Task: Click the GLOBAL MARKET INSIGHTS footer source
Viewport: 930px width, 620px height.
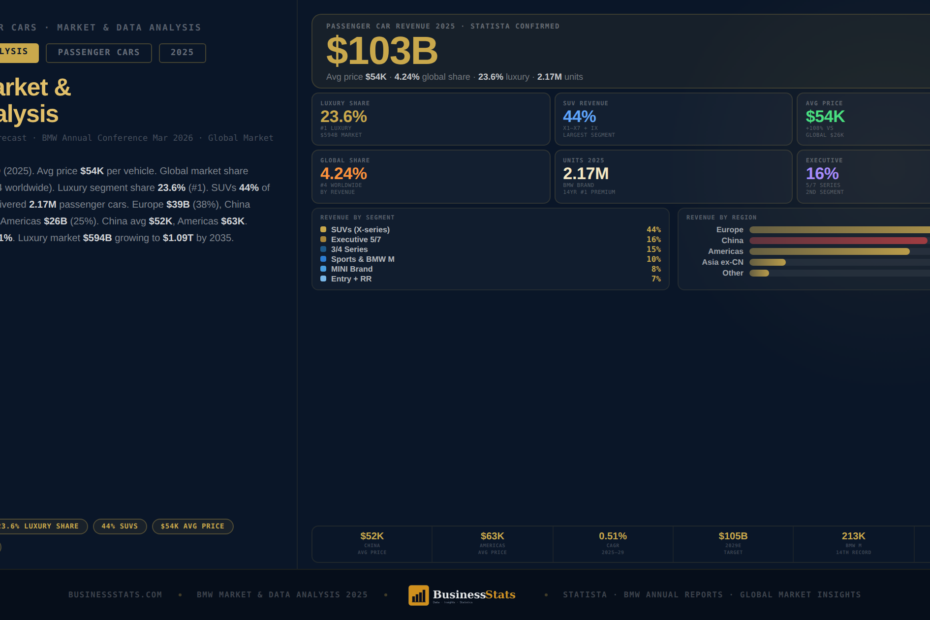Action: (800, 594)
